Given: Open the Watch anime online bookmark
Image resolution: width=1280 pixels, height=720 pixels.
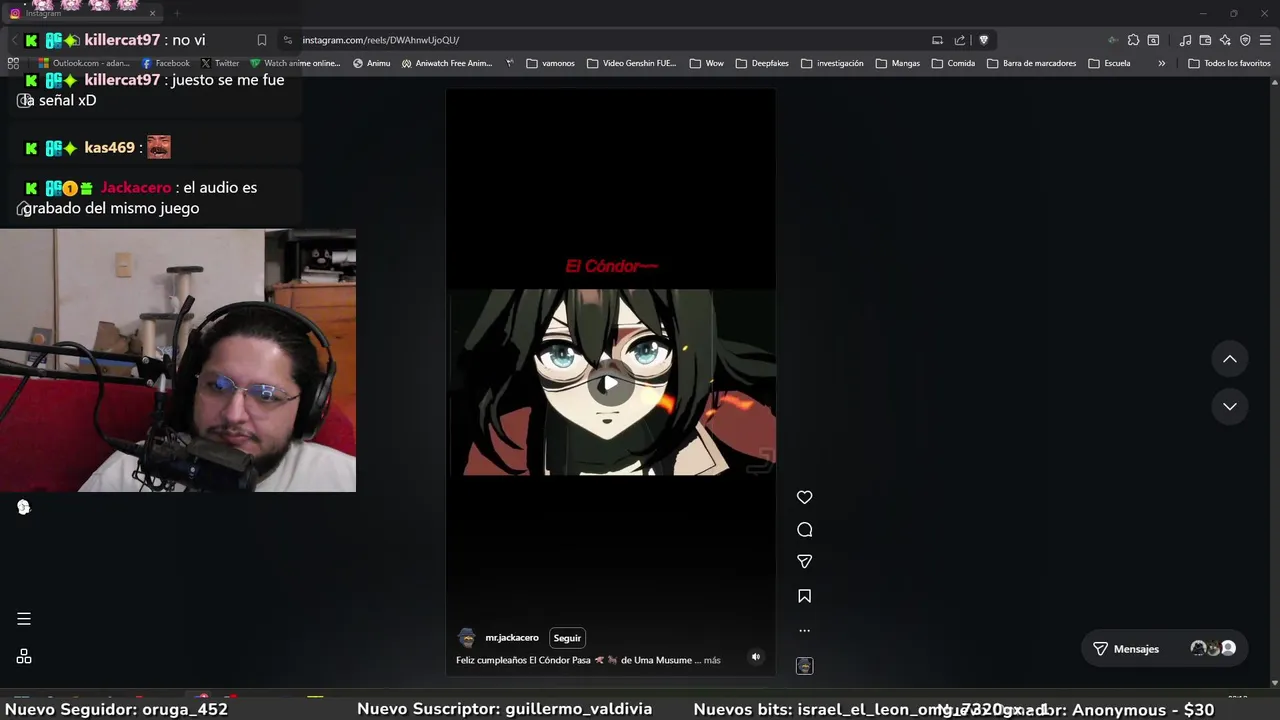Looking at the screenshot, I should click(x=295, y=63).
